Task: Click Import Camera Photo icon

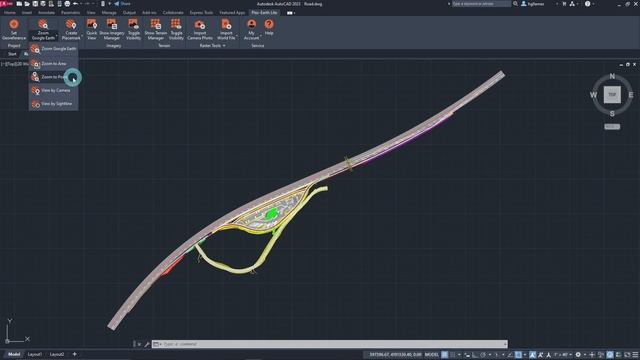Action: (x=200, y=24)
